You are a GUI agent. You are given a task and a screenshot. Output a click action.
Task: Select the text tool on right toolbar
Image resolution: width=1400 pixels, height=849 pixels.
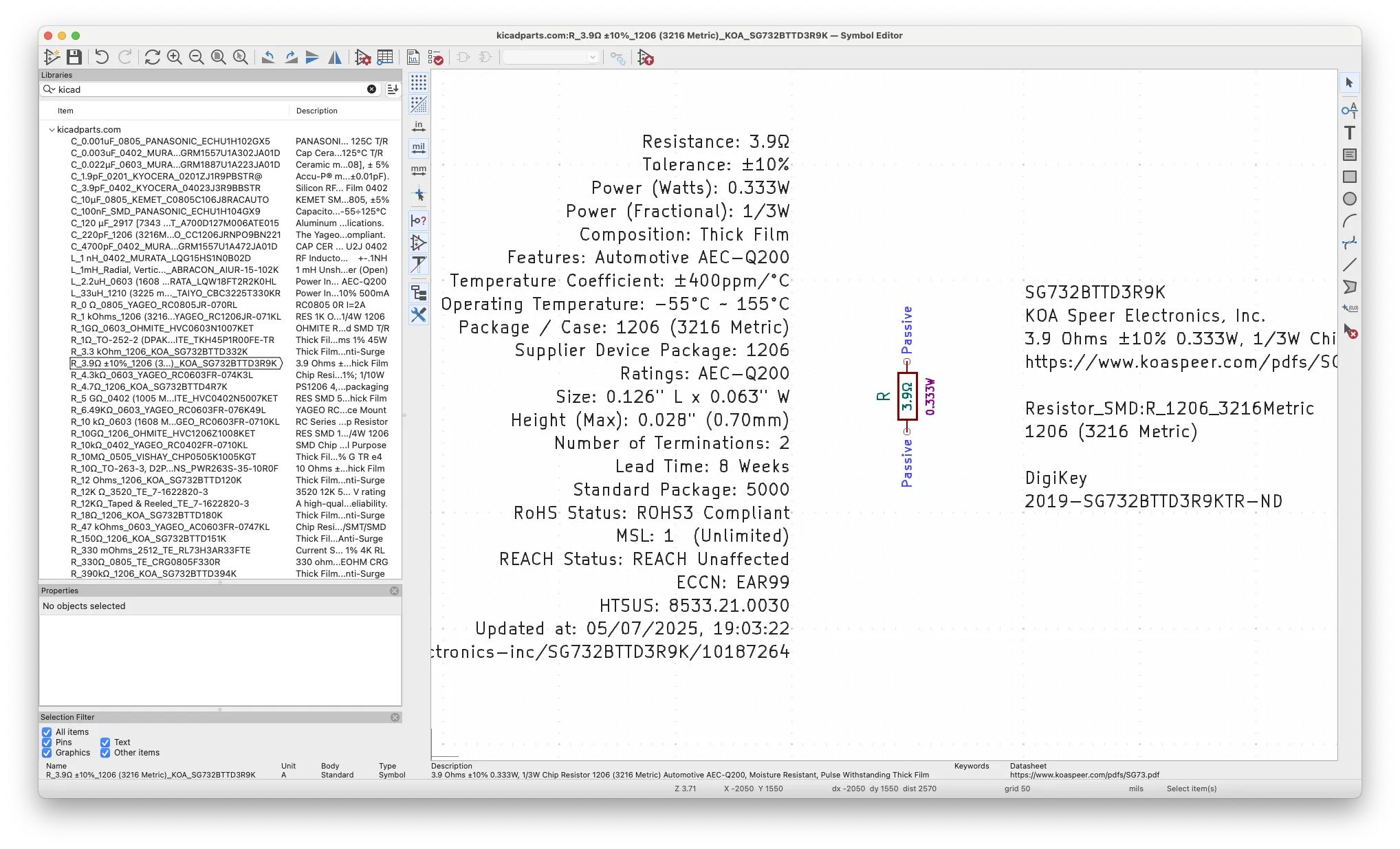1350,133
